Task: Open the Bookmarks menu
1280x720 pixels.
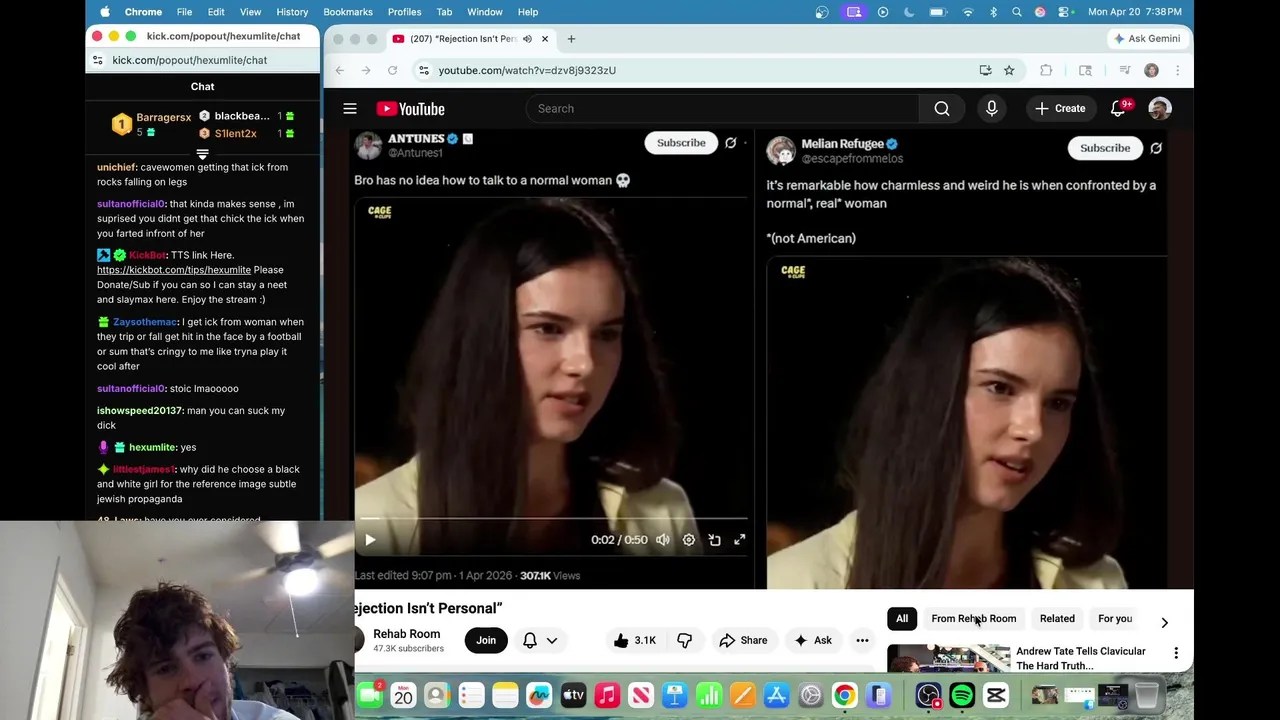Action: tap(348, 12)
